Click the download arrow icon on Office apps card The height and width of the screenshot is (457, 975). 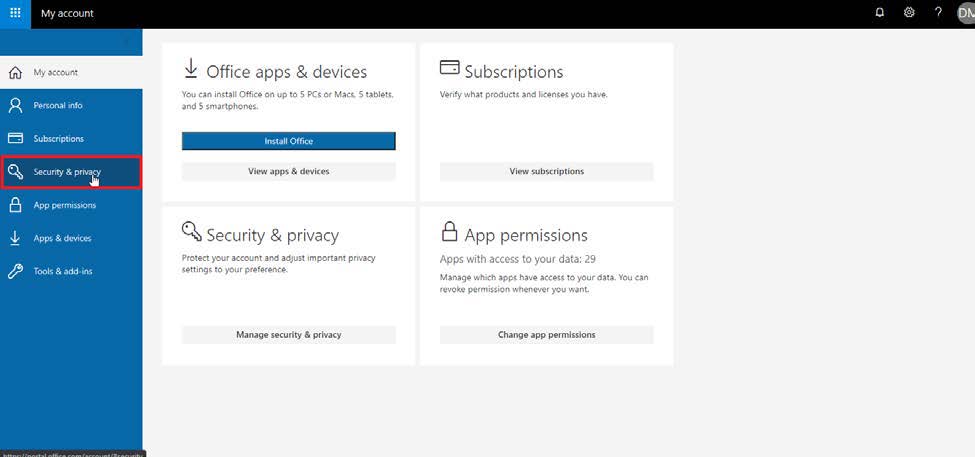(191, 69)
